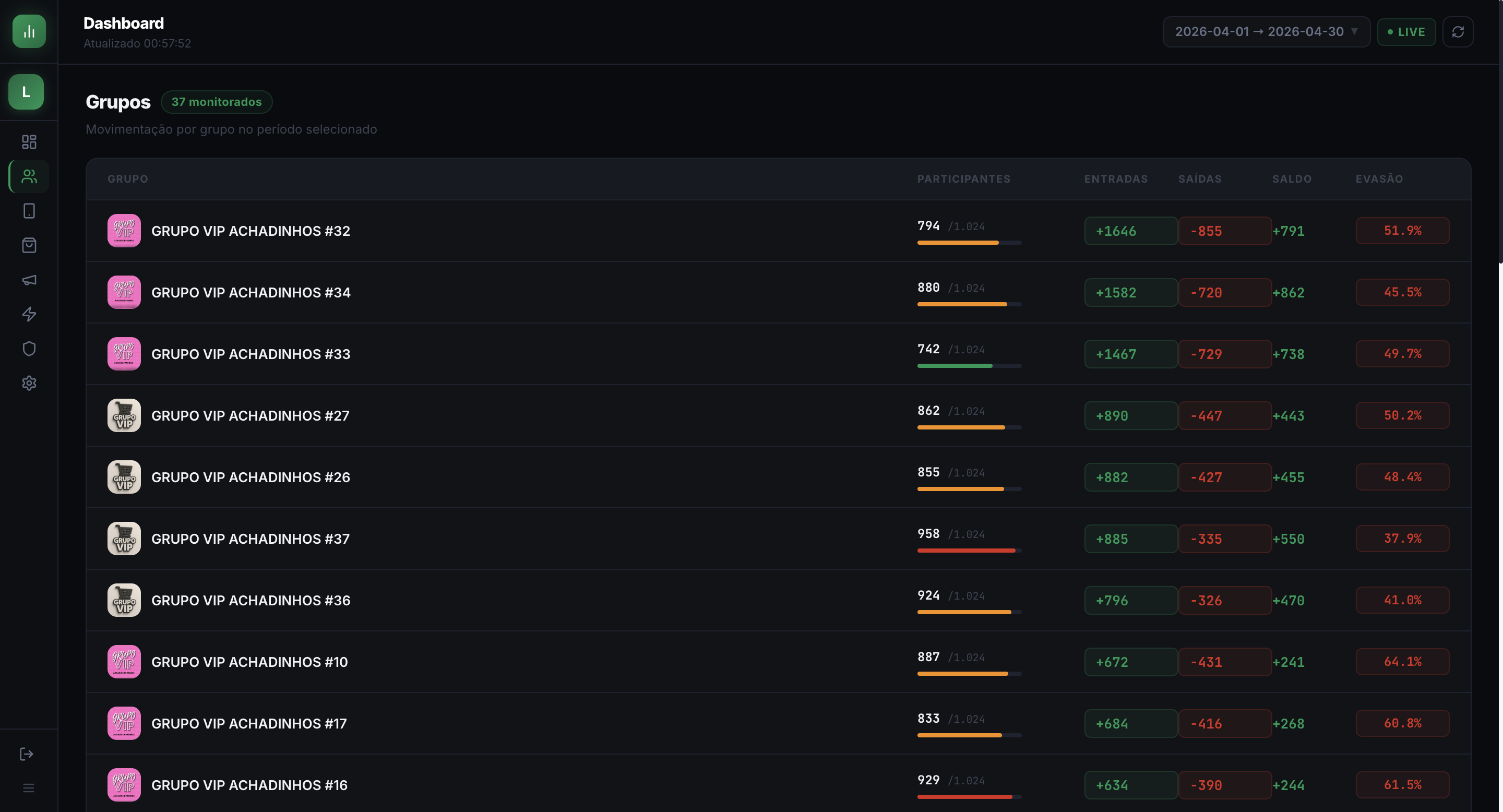Click the 51.9% evasão badge
This screenshot has width=1503, height=812.
click(x=1402, y=231)
